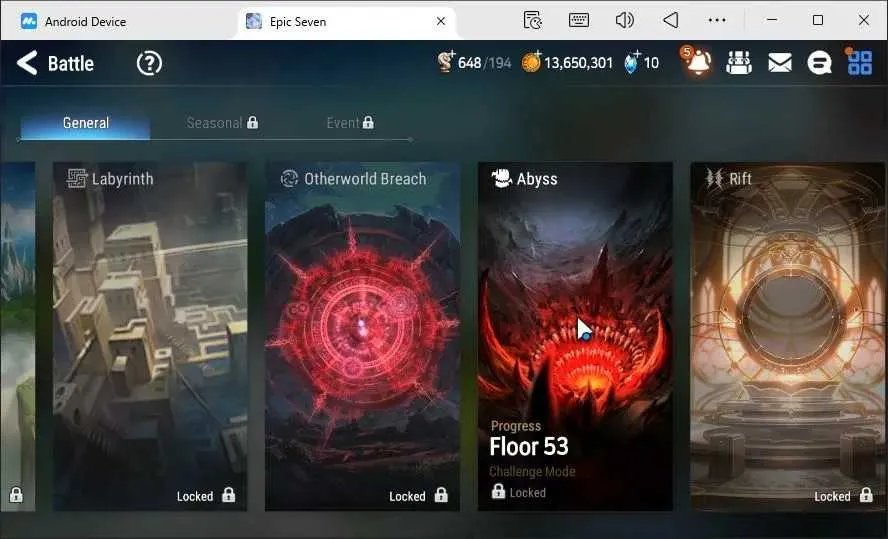The height and width of the screenshot is (539, 888).
Task: Select the locked Event tab
Action: point(350,123)
